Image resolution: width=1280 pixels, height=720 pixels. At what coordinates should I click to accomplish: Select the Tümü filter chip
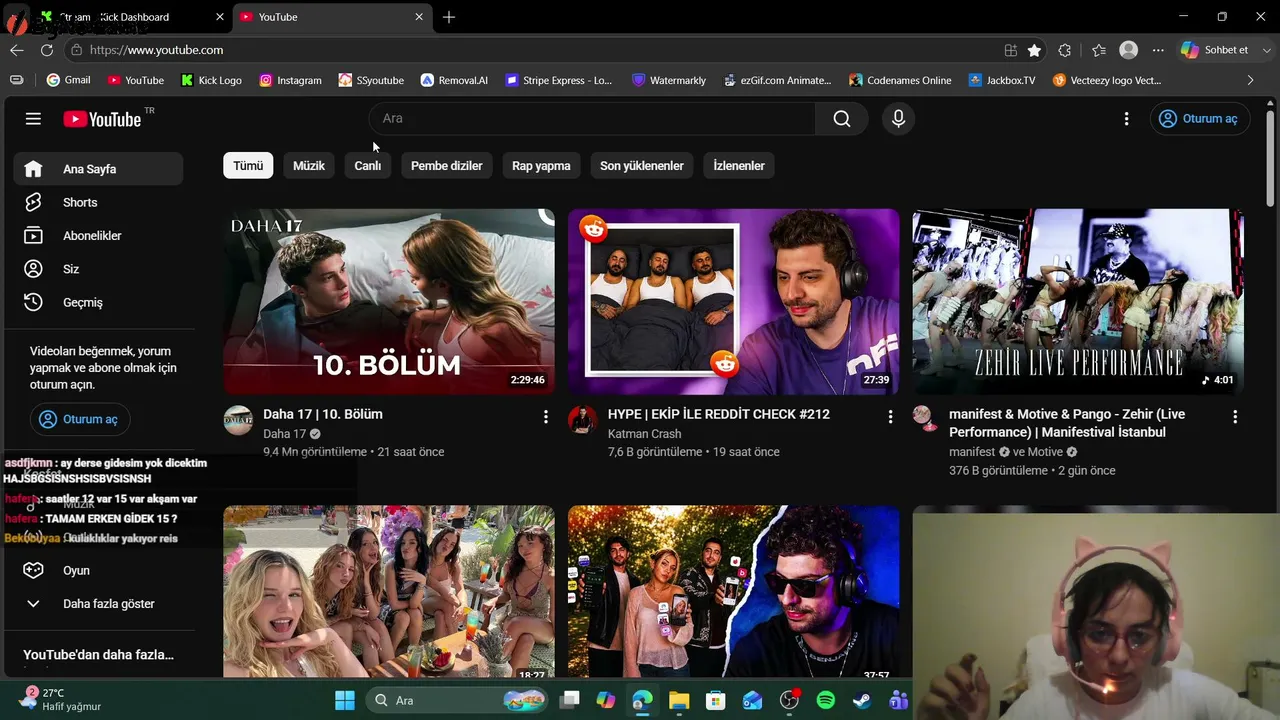click(248, 166)
